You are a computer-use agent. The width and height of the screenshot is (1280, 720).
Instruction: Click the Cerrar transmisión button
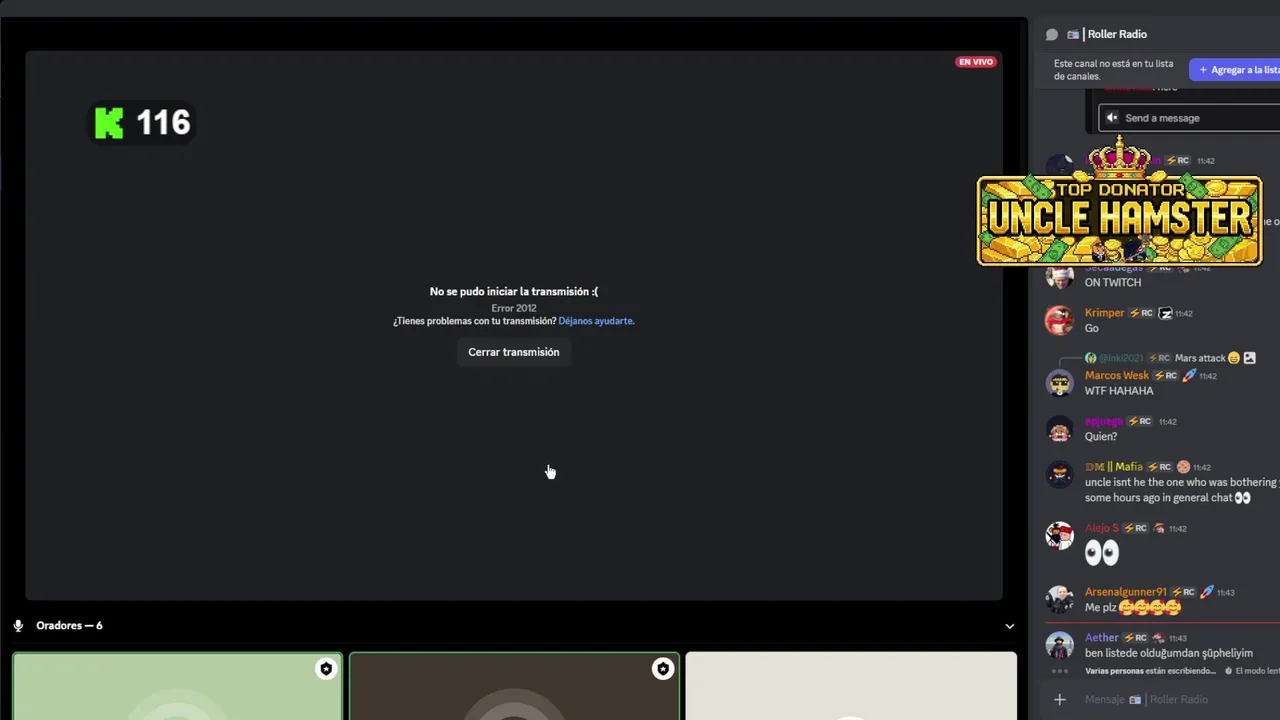point(514,352)
